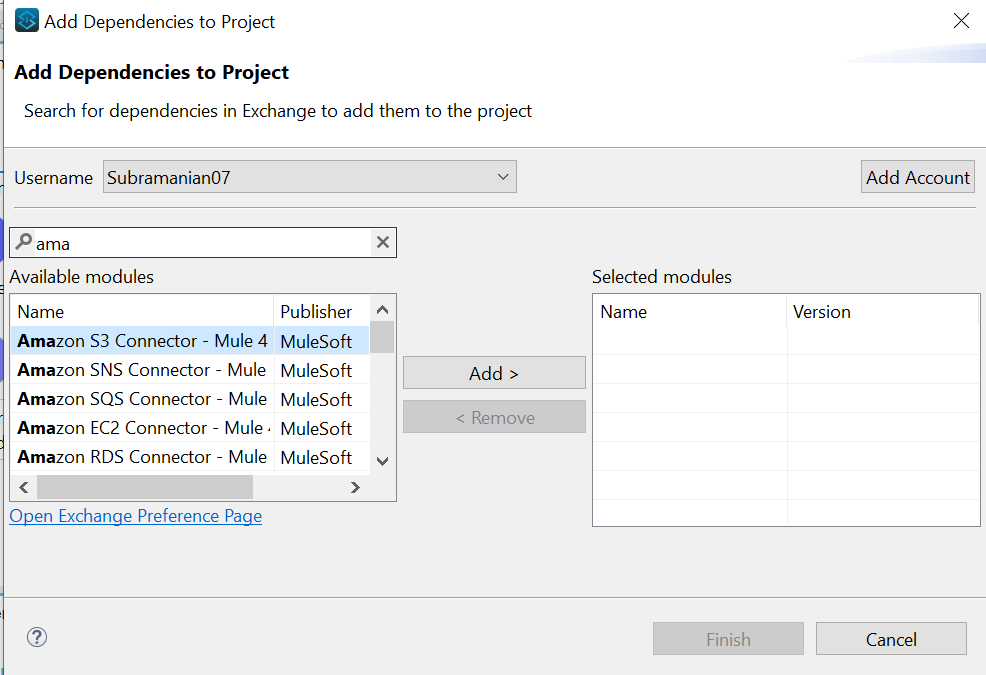Close the Add Dependencies dialog window

961,21
